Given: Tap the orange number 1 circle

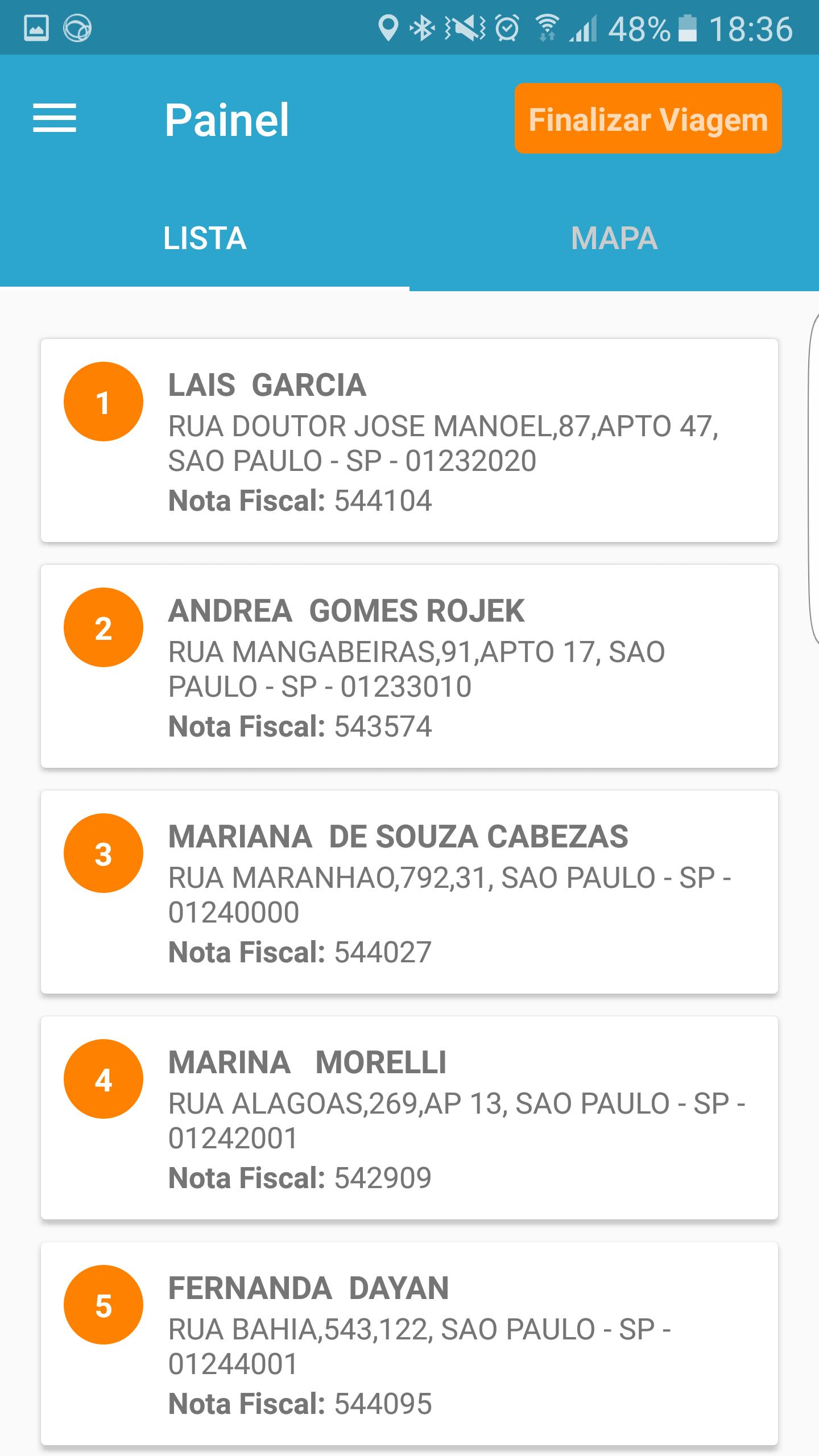Looking at the screenshot, I should pos(104,402).
